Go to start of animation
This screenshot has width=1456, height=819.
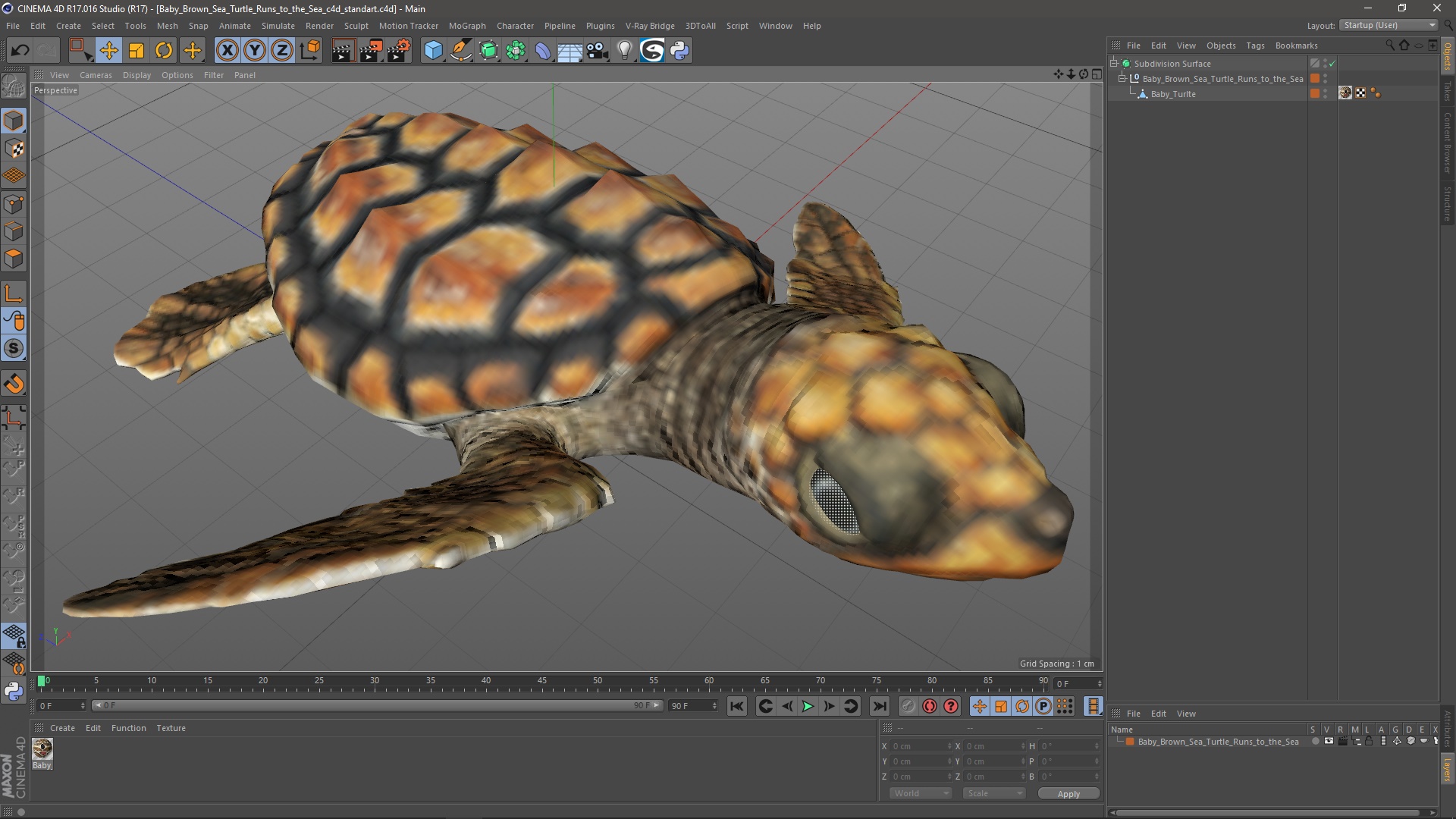click(736, 706)
